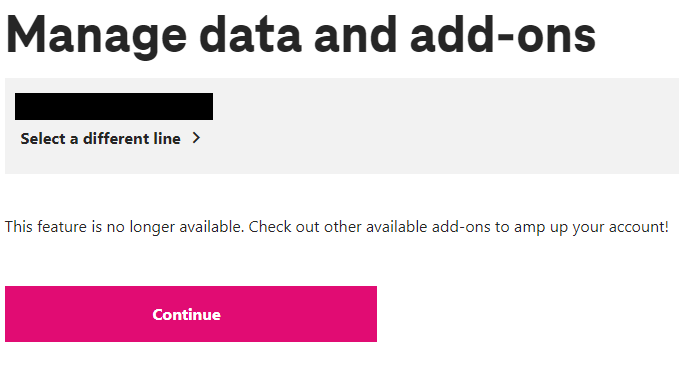This screenshot has height=368, width=679.
Task: Click the chevron arrow beside Select a different line
Action: coord(196,138)
